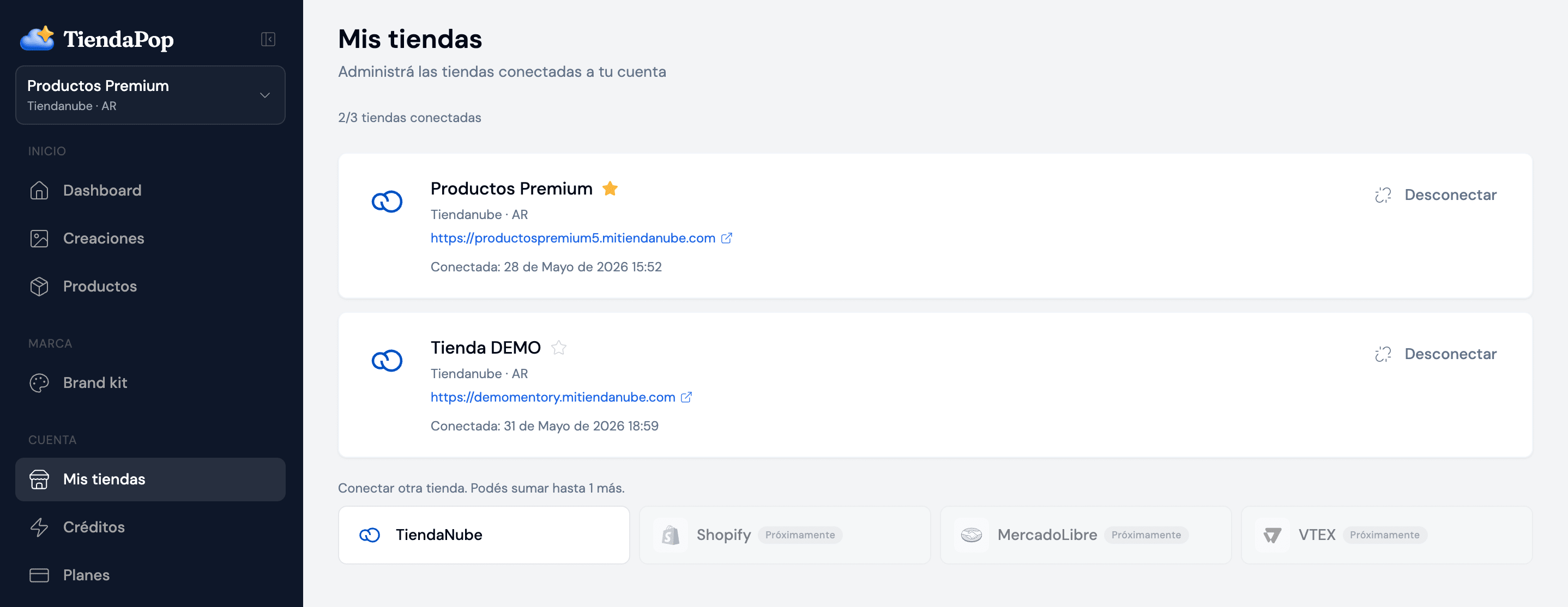This screenshot has width=1568, height=607.
Task: Click 'Conectada: 28 de Mayo de 2026 15:52'
Action: (x=546, y=267)
